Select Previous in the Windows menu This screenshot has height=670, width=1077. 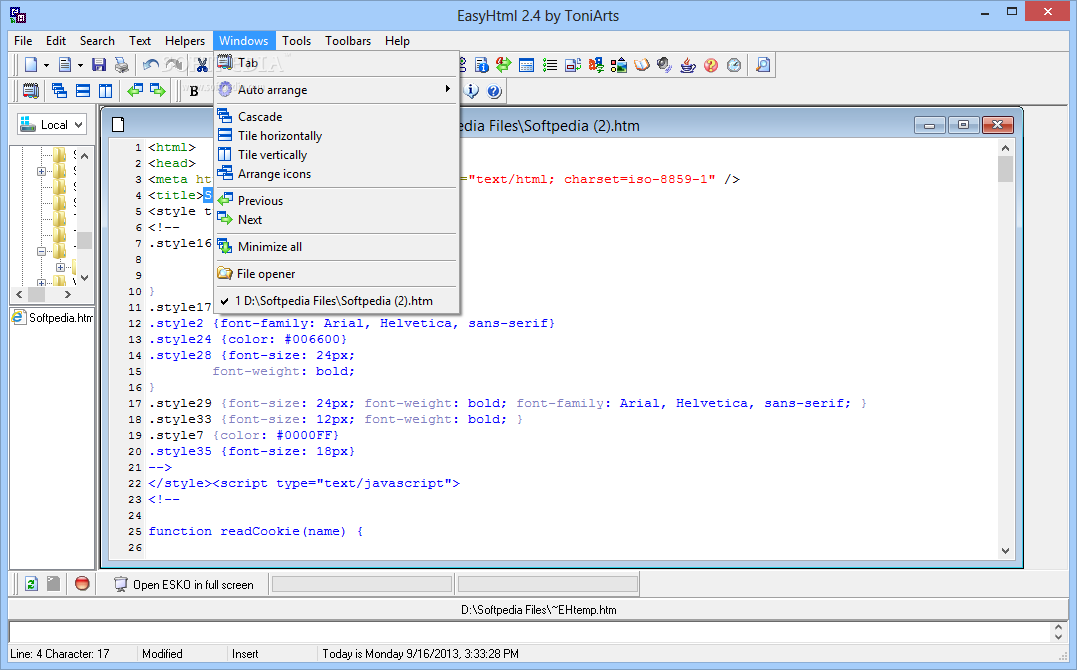click(337, 201)
